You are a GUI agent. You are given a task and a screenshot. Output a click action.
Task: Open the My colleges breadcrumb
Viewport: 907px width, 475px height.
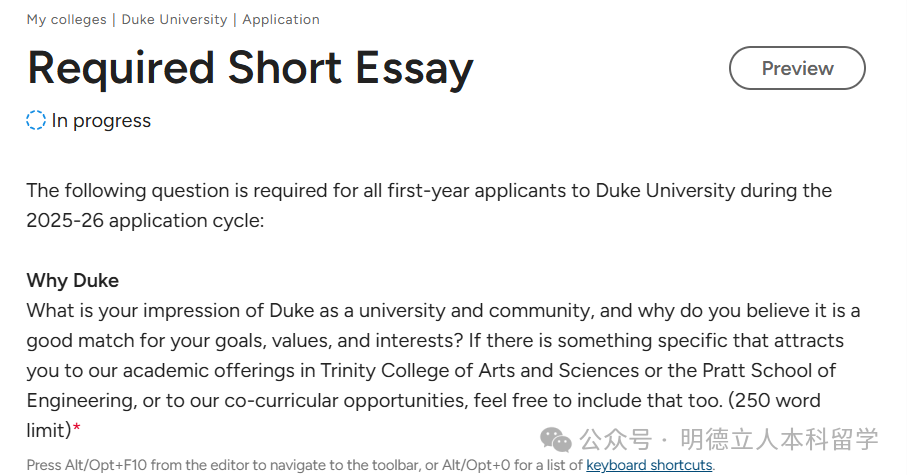click(65, 19)
